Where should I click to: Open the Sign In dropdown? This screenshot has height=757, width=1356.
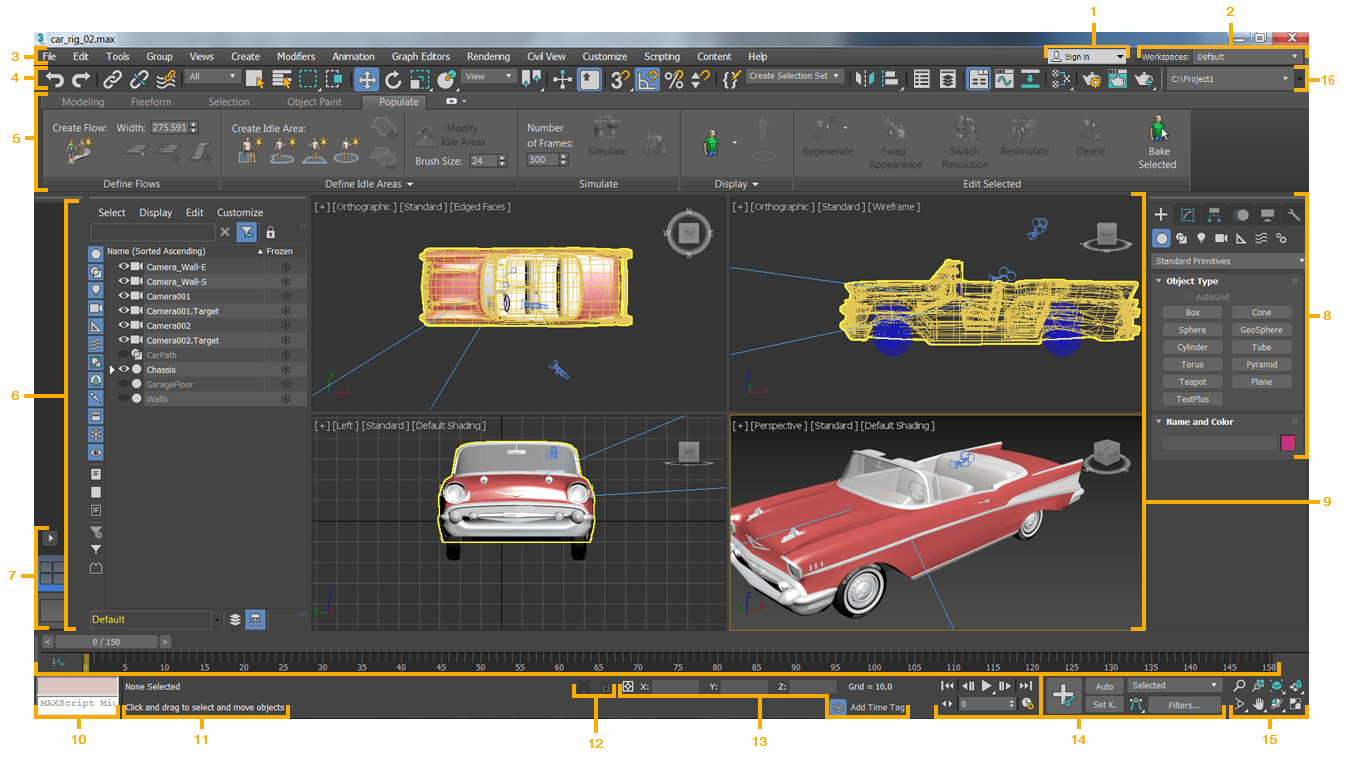tap(1086, 57)
